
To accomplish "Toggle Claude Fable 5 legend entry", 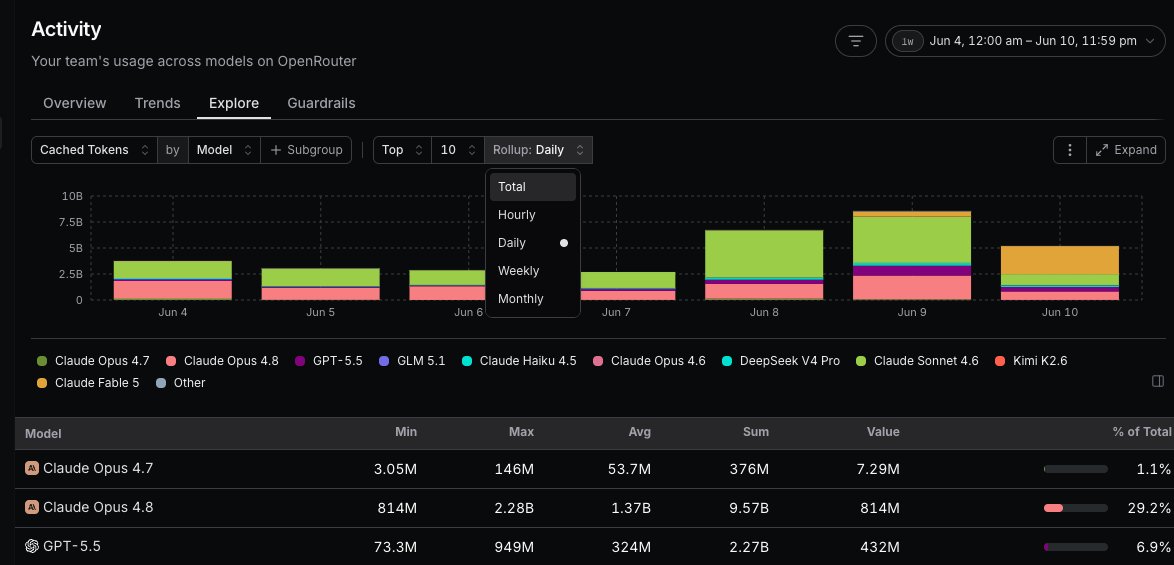I will pos(88,382).
